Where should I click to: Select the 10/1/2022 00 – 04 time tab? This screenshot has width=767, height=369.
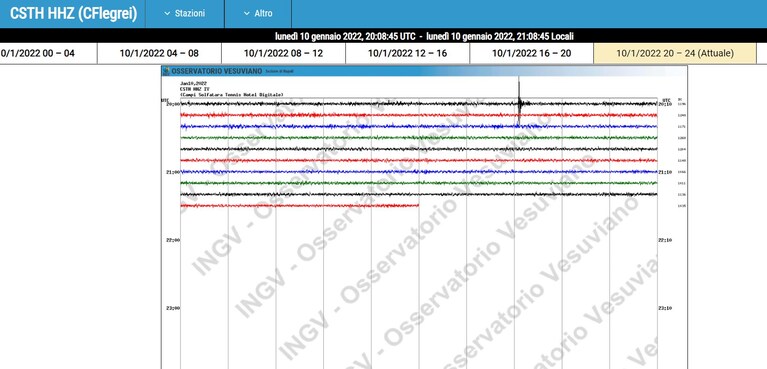(x=48, y=53)
